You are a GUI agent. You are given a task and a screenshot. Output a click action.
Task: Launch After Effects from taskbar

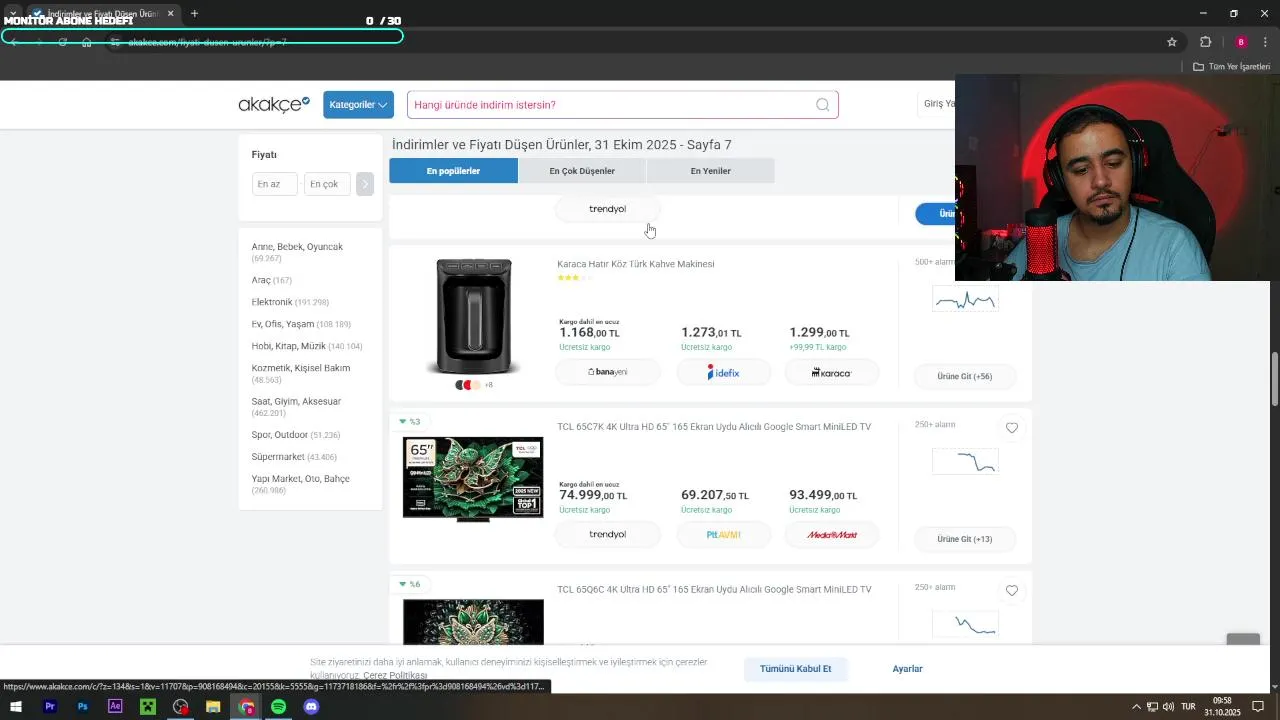115,707
